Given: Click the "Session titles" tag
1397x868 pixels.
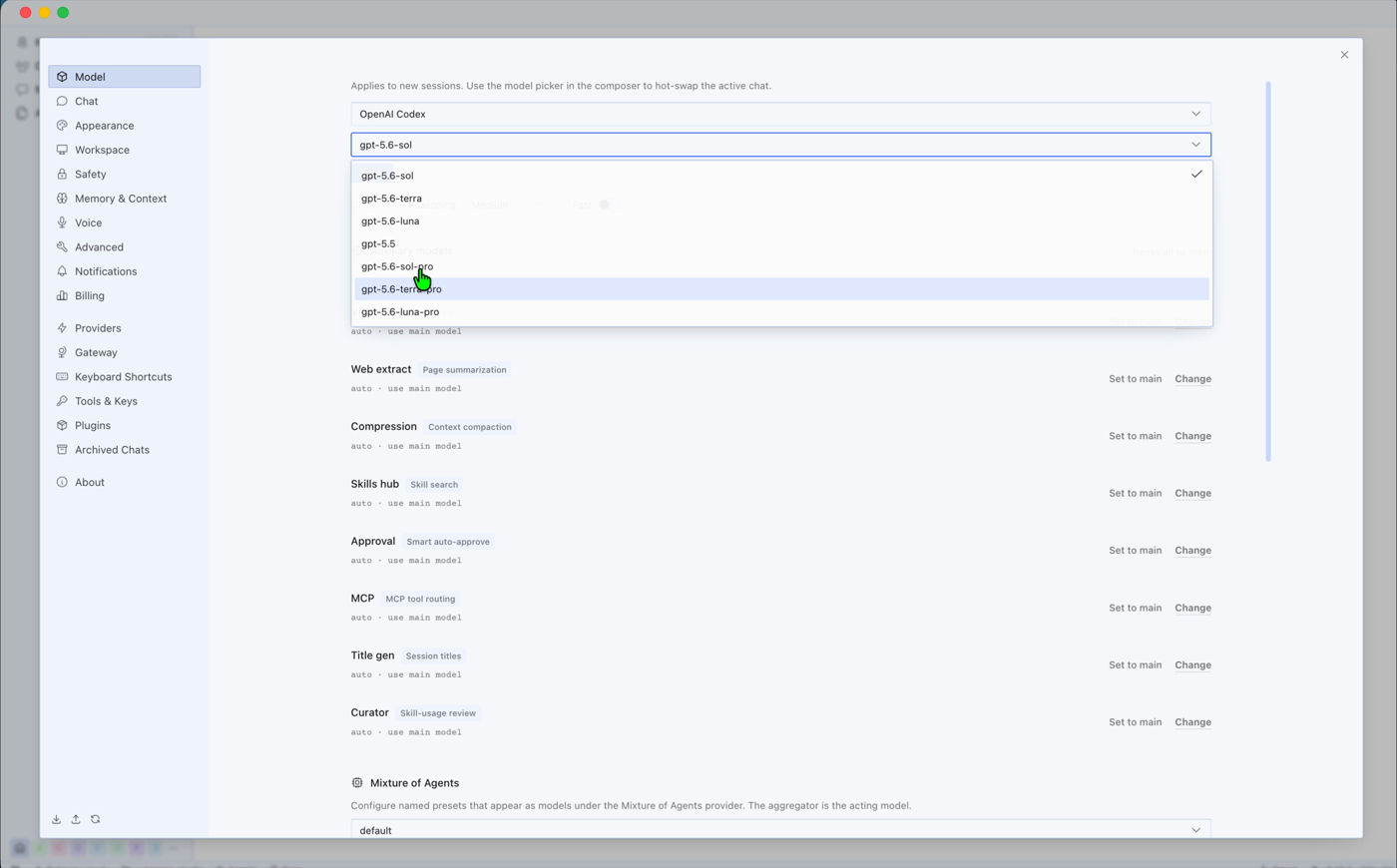Looking at the screenshot, I should click(433, 656).
